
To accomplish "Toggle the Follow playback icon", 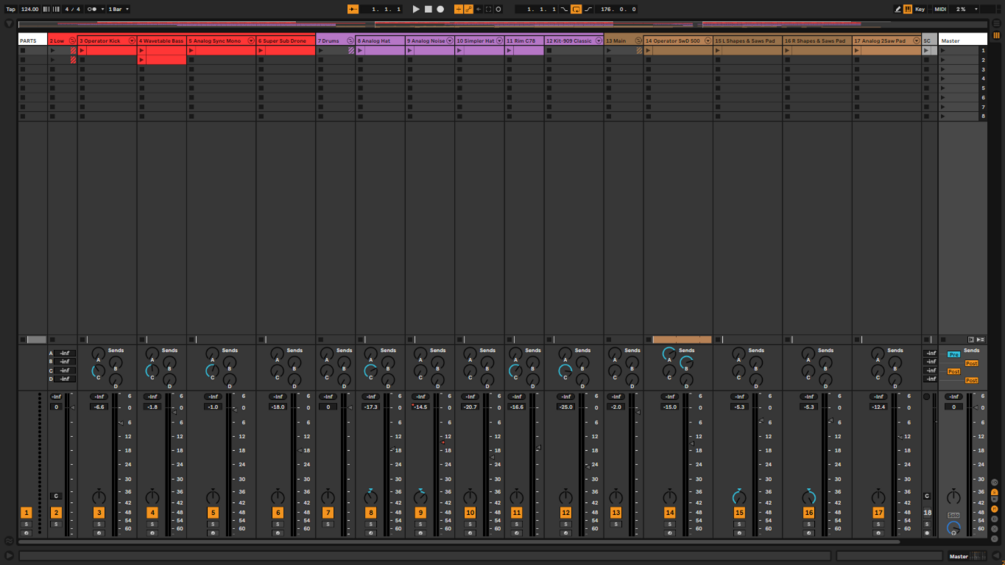I will coord(353,9).
